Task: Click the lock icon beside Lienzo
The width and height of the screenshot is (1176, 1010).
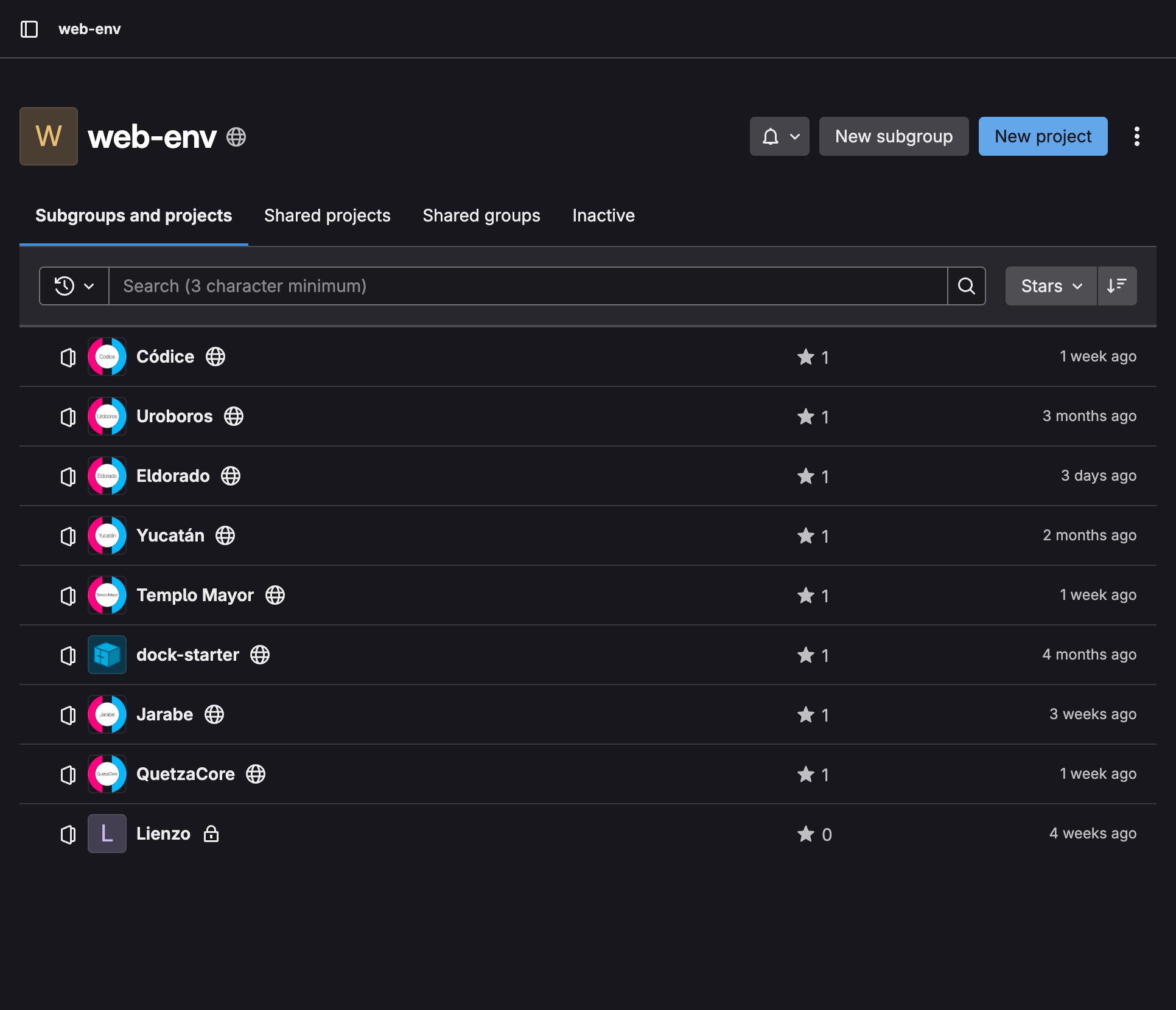Action: coord(211,834)
